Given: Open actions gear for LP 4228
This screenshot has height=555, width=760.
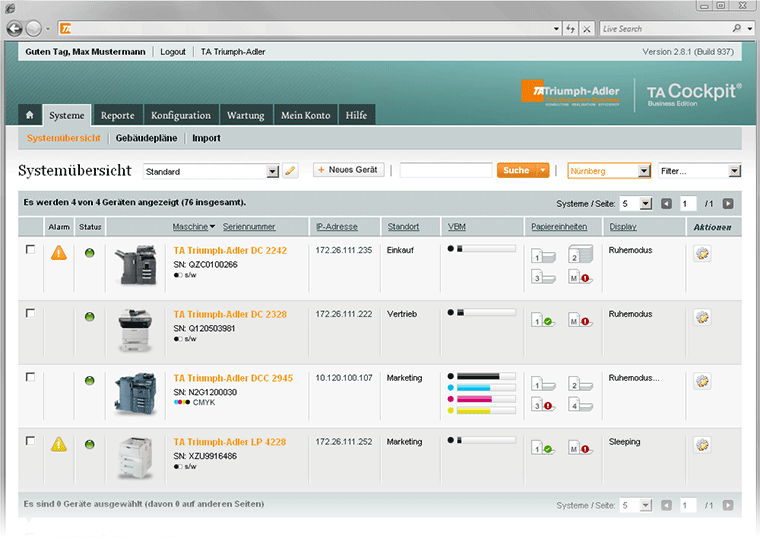Looking at the screenshot, I should click(702, 445).
